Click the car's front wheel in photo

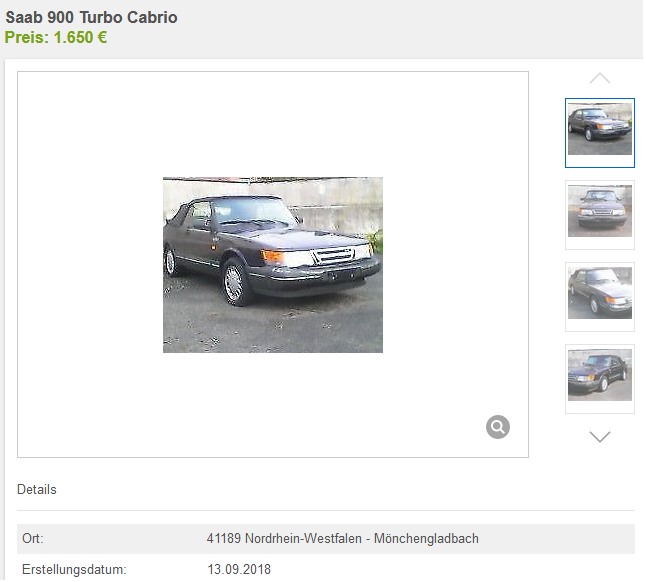pyautogui.click(x=235, y=283)
